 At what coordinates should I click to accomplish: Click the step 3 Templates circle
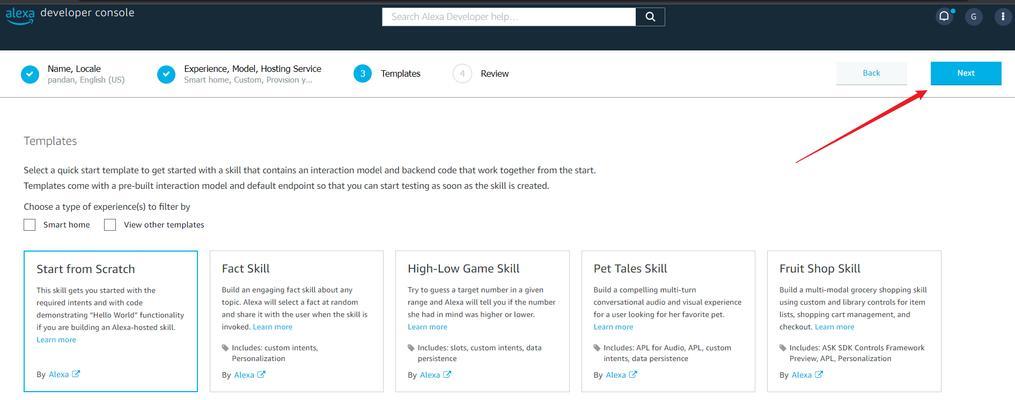362,74
